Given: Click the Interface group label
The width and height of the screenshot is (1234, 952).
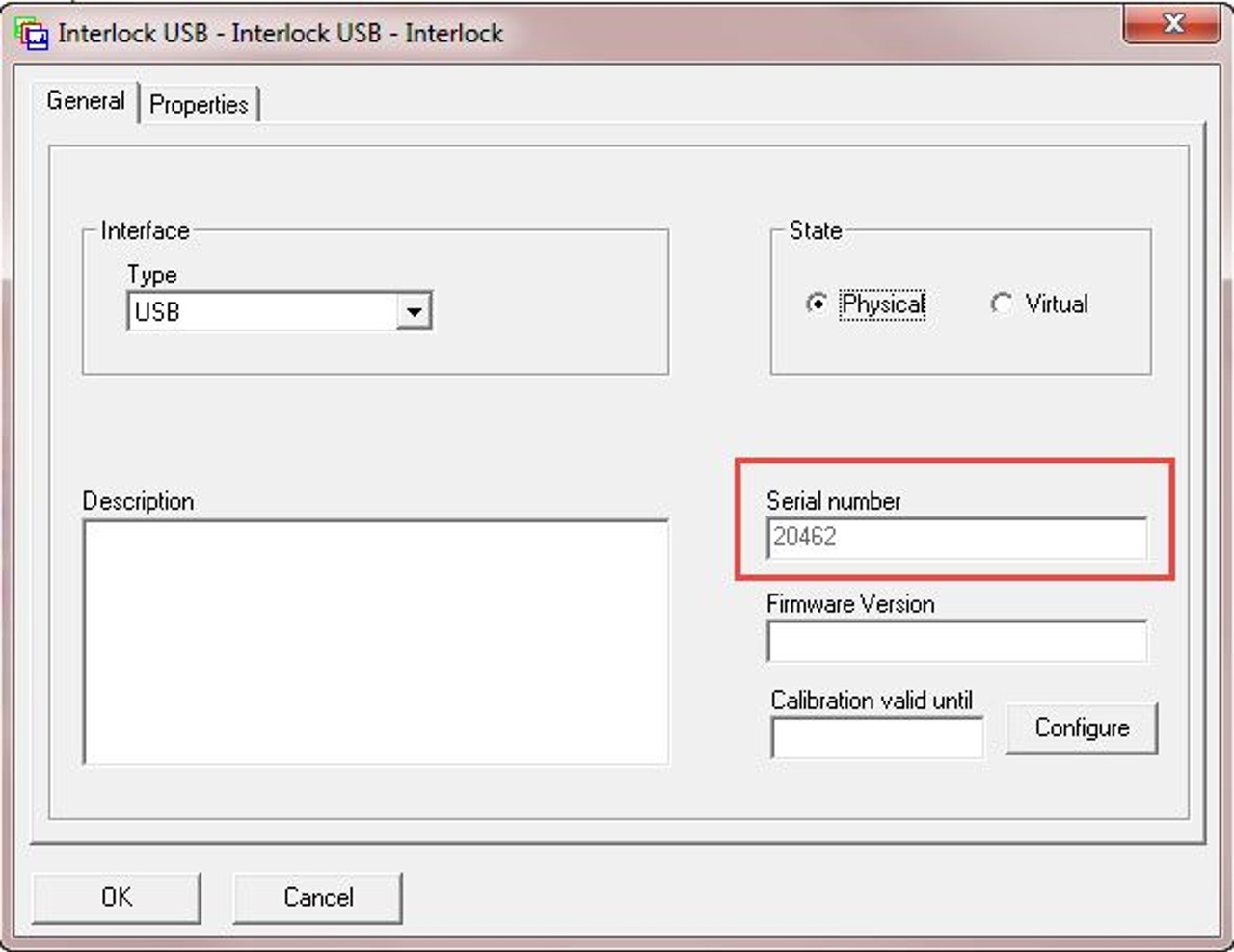Looking at the screenshot, I should point(145,230).
